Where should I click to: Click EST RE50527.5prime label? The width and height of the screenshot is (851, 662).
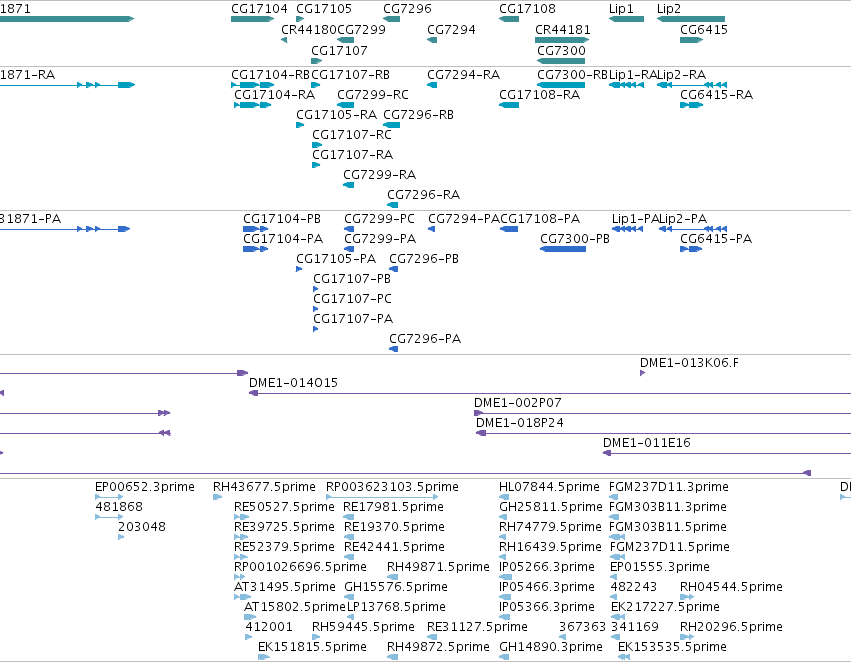point(284,507)
